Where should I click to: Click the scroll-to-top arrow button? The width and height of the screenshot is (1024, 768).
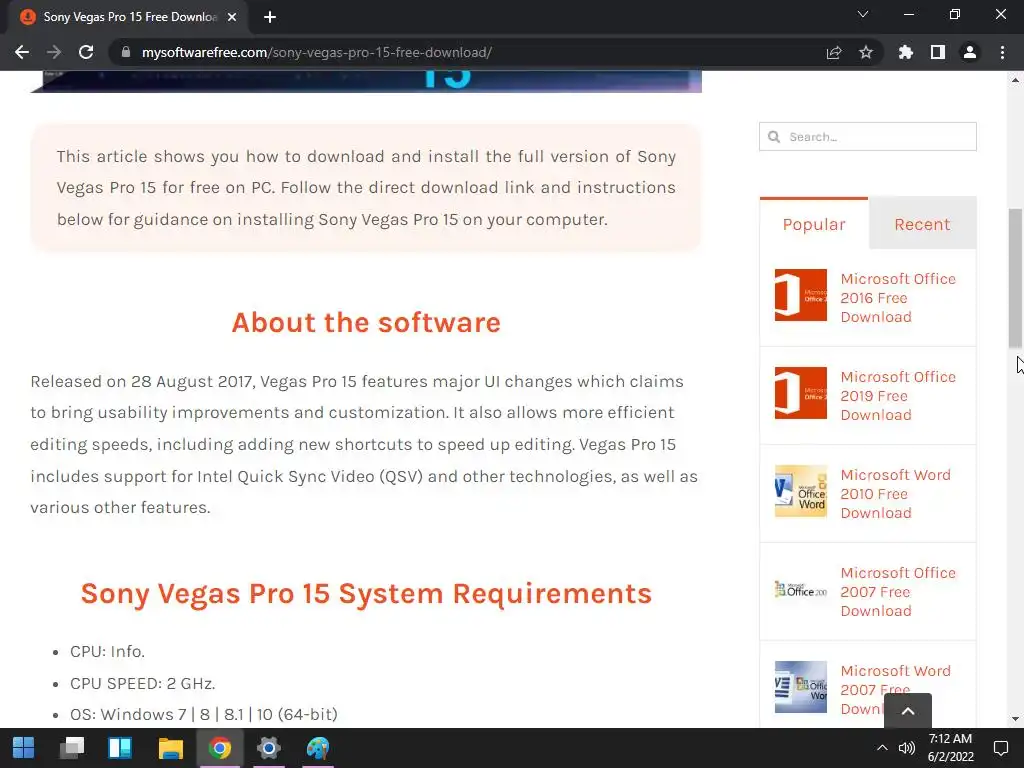908,711
